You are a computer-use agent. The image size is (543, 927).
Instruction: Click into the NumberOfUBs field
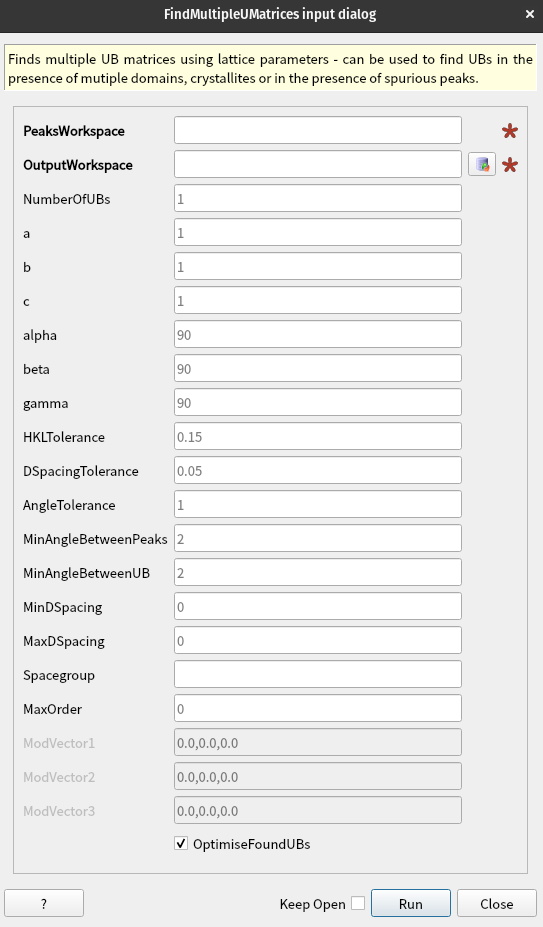pyautogui.click(x=318, y=198)
